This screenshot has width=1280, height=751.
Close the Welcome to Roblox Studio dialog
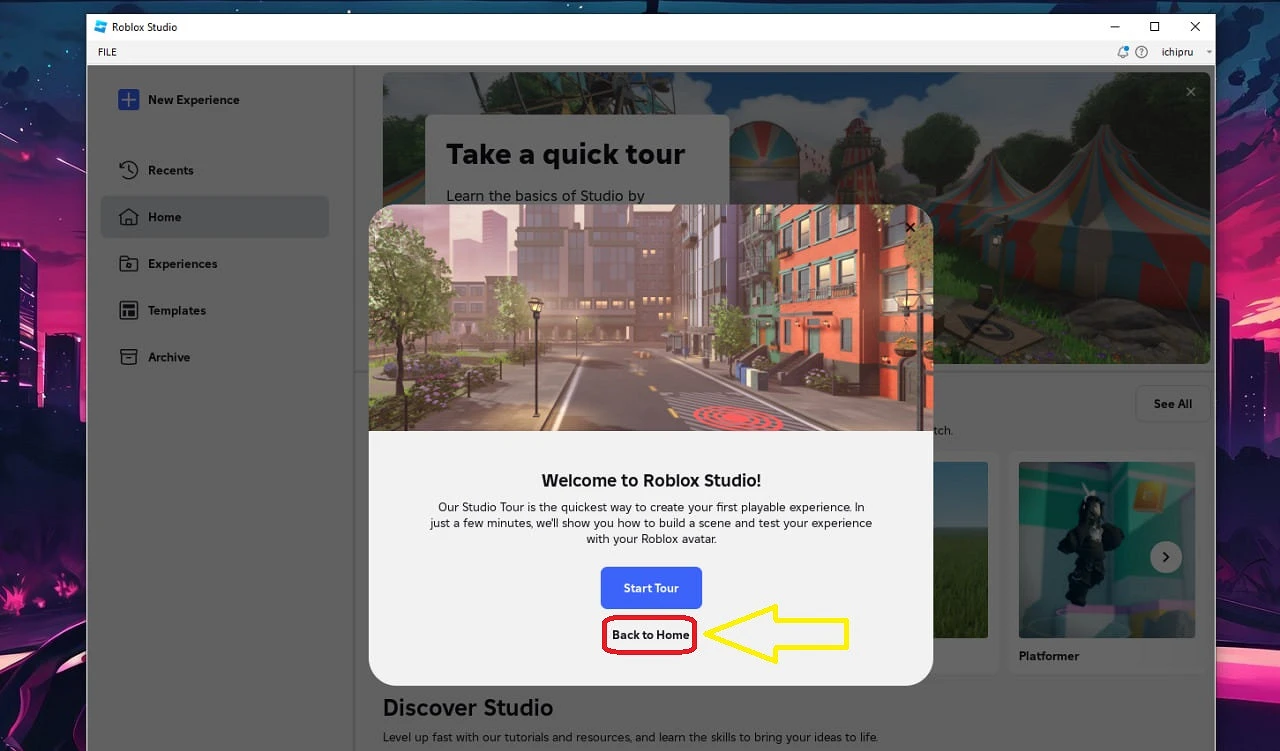(910, 228)
